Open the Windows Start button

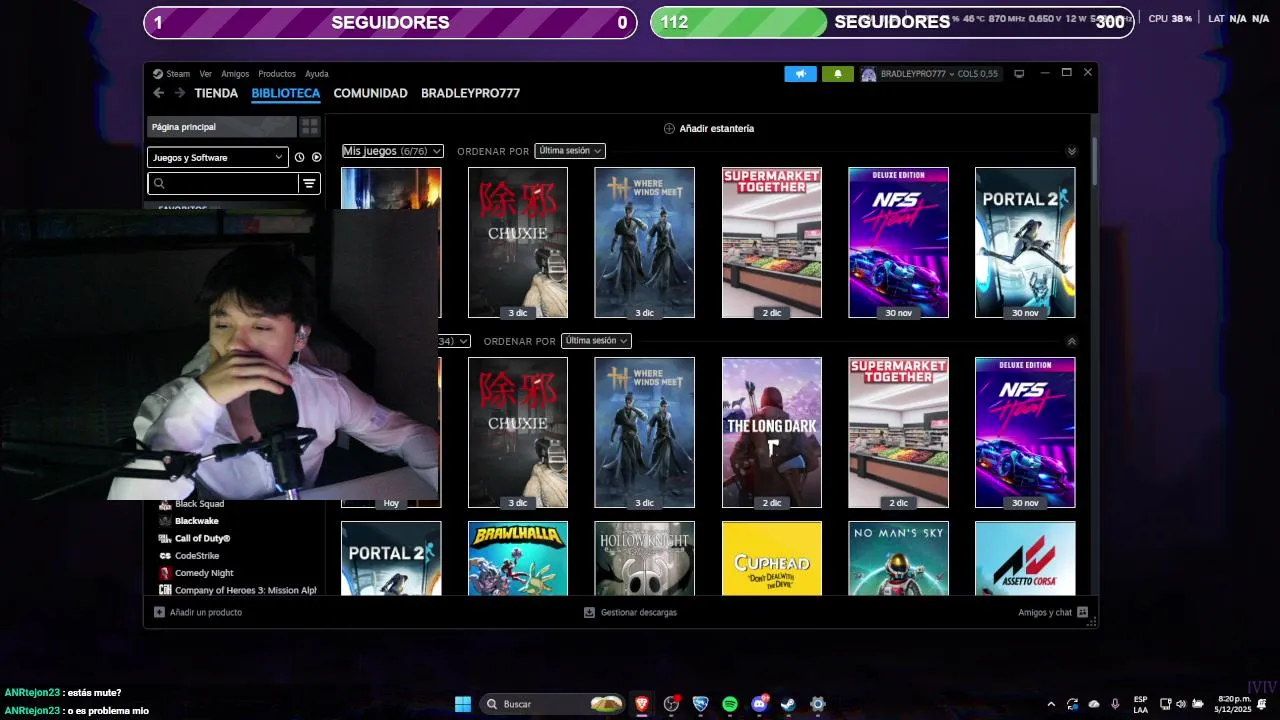click(463, 704)
